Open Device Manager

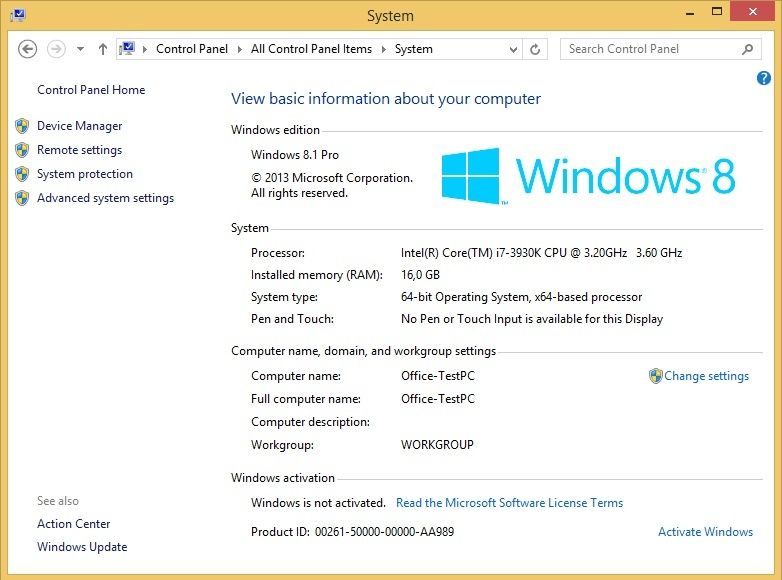click(80, 126)
